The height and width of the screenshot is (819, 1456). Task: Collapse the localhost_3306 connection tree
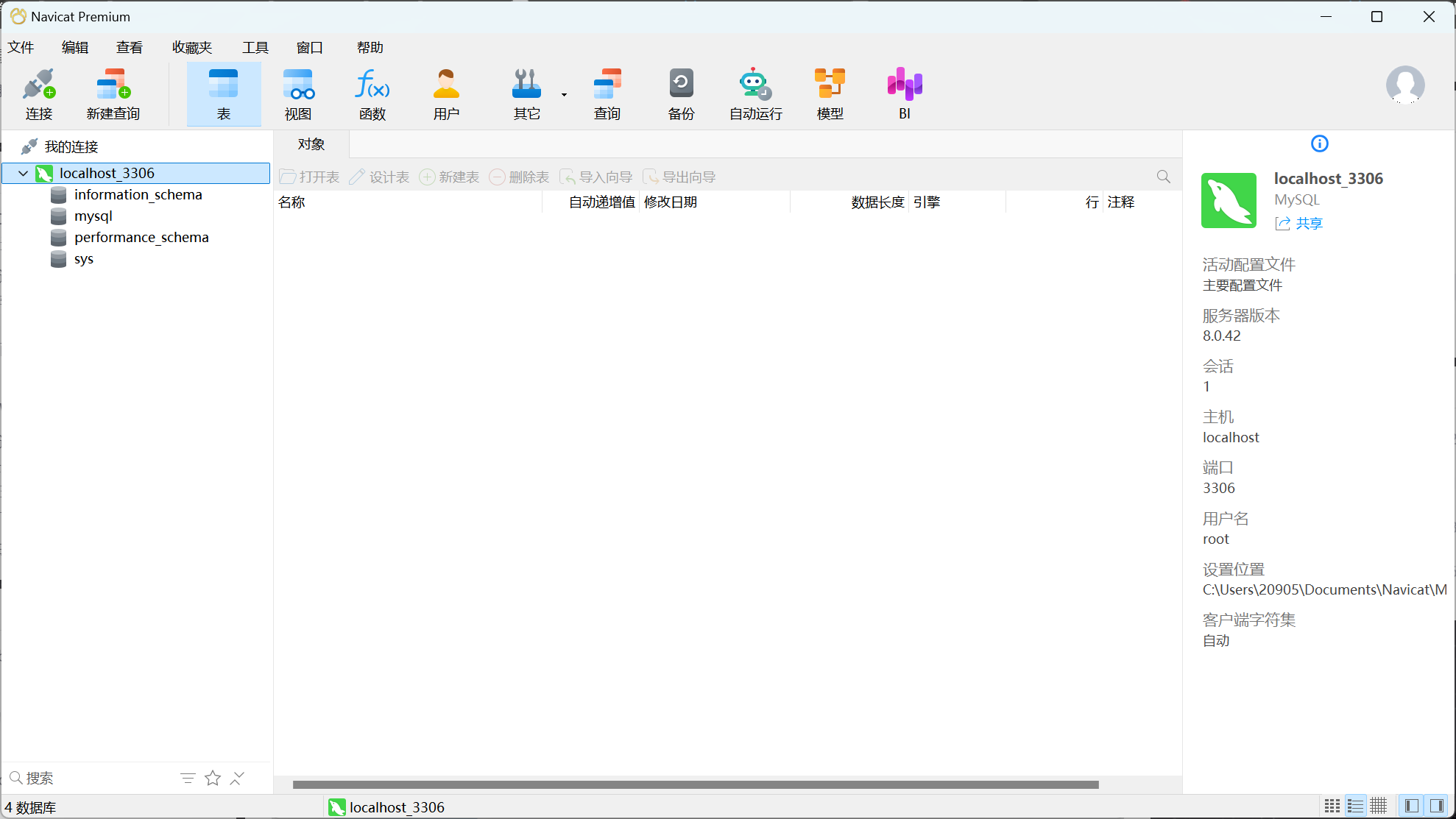pyautogui.click(x=23, y=174)
